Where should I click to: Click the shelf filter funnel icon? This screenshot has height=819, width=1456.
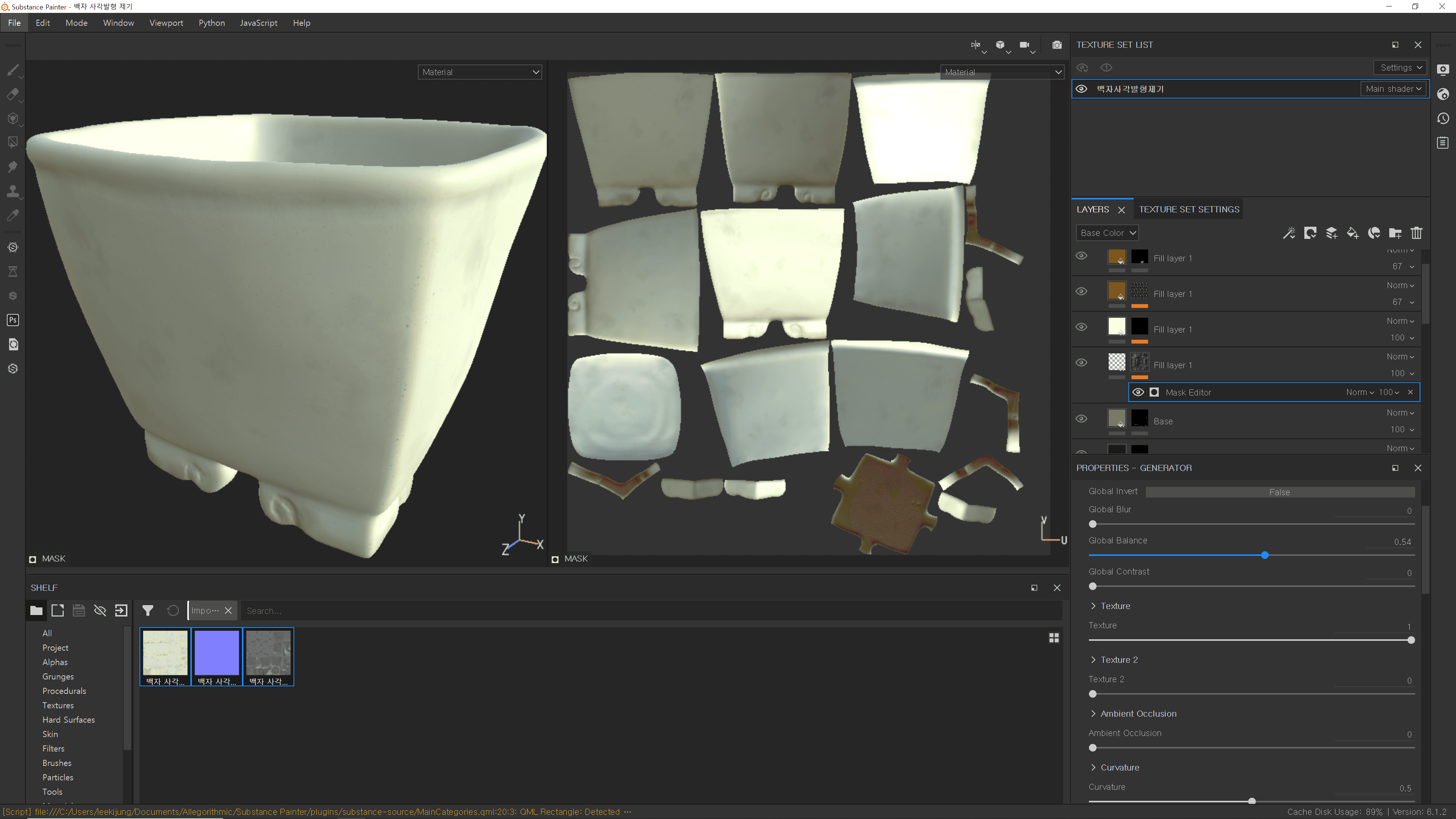[x=147, y=610]
